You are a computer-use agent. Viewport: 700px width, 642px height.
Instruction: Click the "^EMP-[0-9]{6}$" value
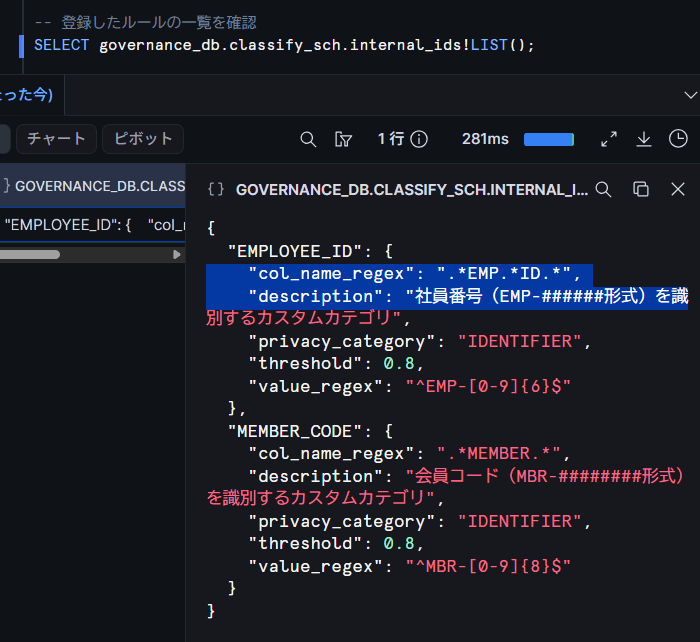tap(488, 387)
